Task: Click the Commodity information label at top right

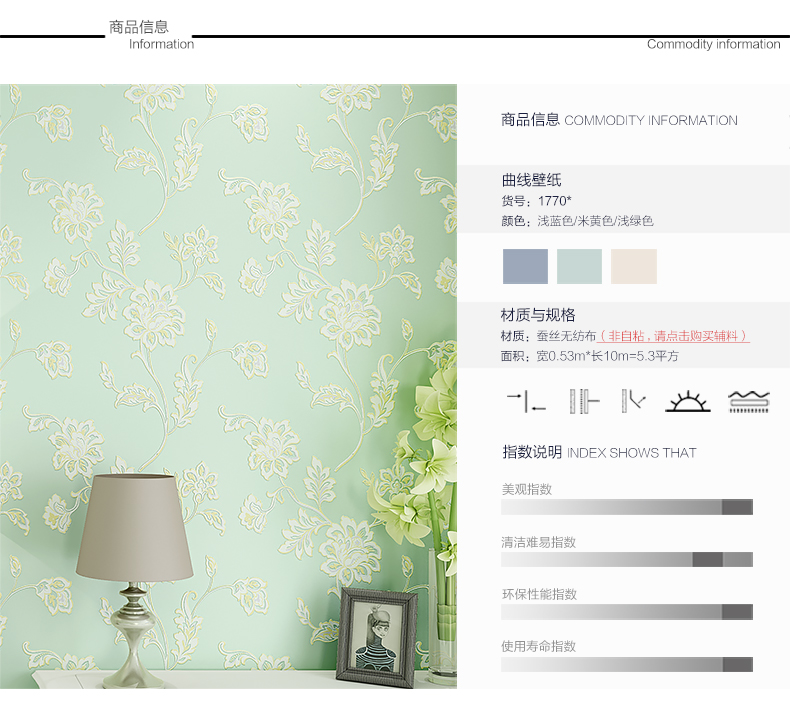Action: coord(713,44)
